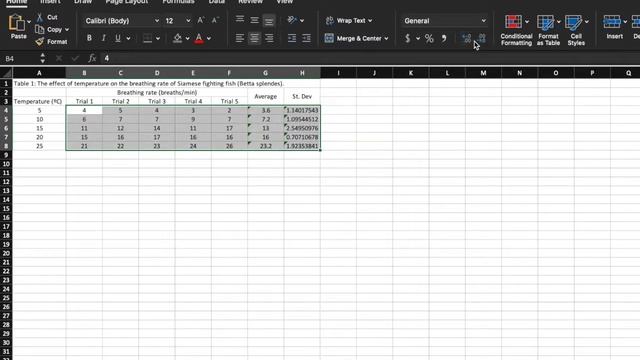Click the Cut scissors icon
Viewport: 640px width, 360px height.
tap(40, 17)
